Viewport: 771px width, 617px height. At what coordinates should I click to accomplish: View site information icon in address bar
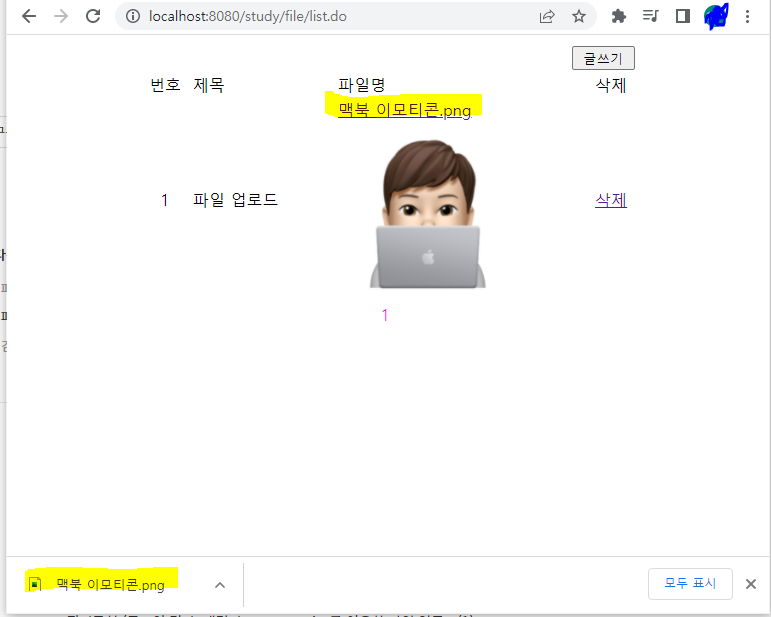pyautogui.click(x=133, y=16)
